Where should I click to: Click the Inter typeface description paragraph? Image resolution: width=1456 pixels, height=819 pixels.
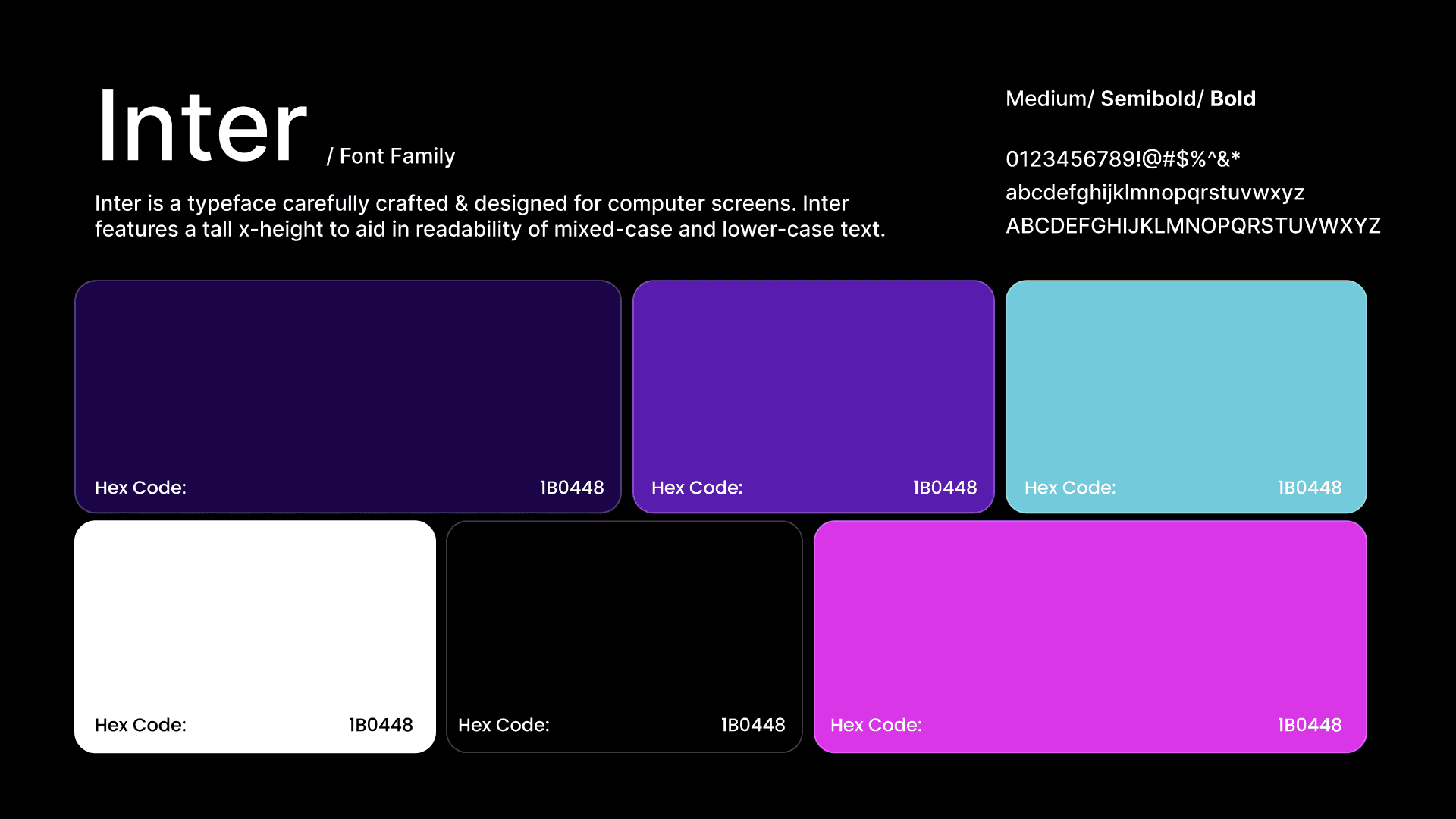coord(489,216)
